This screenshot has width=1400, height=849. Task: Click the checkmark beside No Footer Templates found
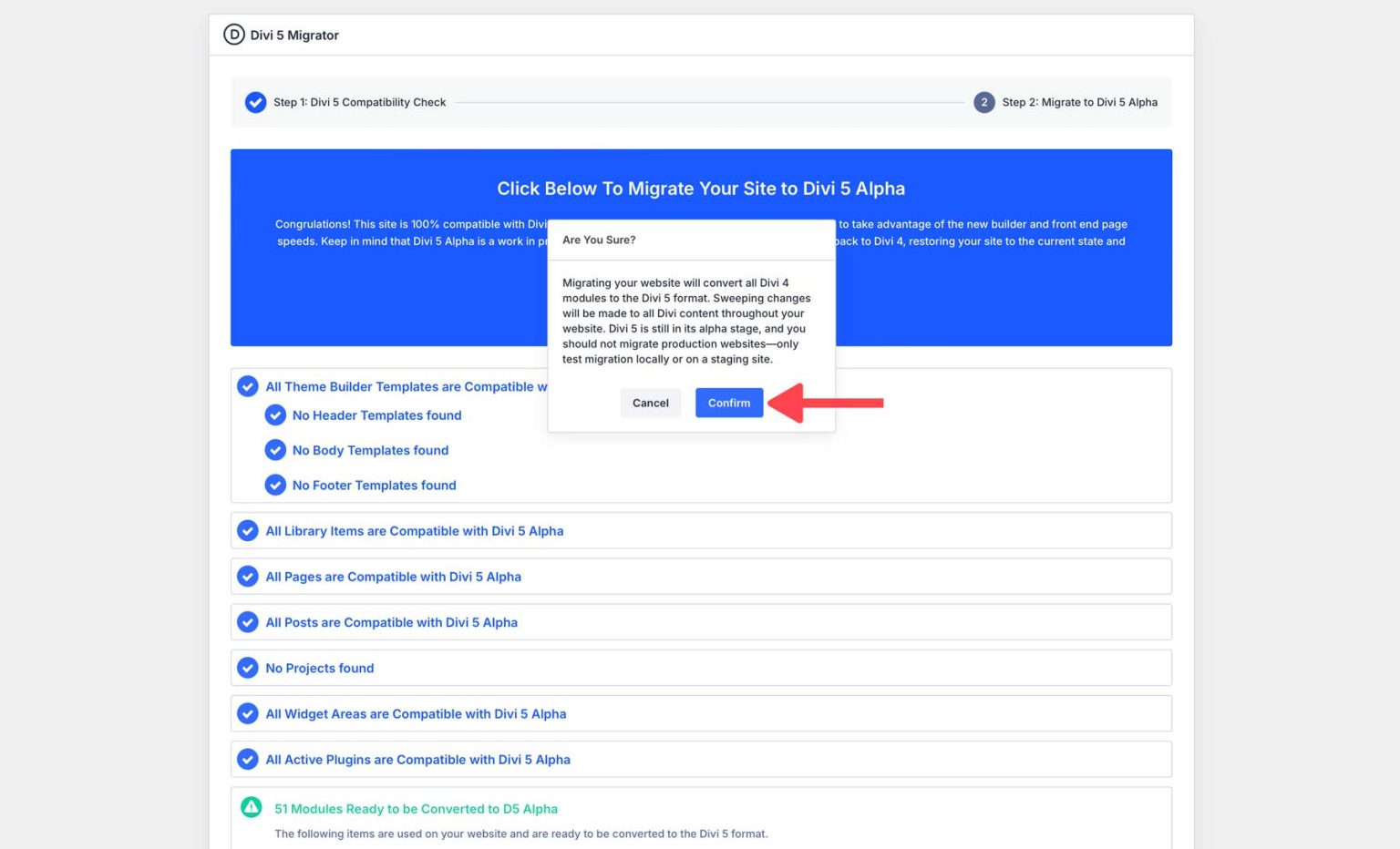coord(275,485)
